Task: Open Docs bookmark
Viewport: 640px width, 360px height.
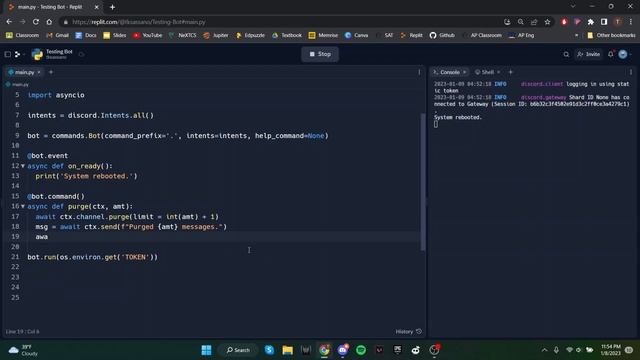Action: 86,36
